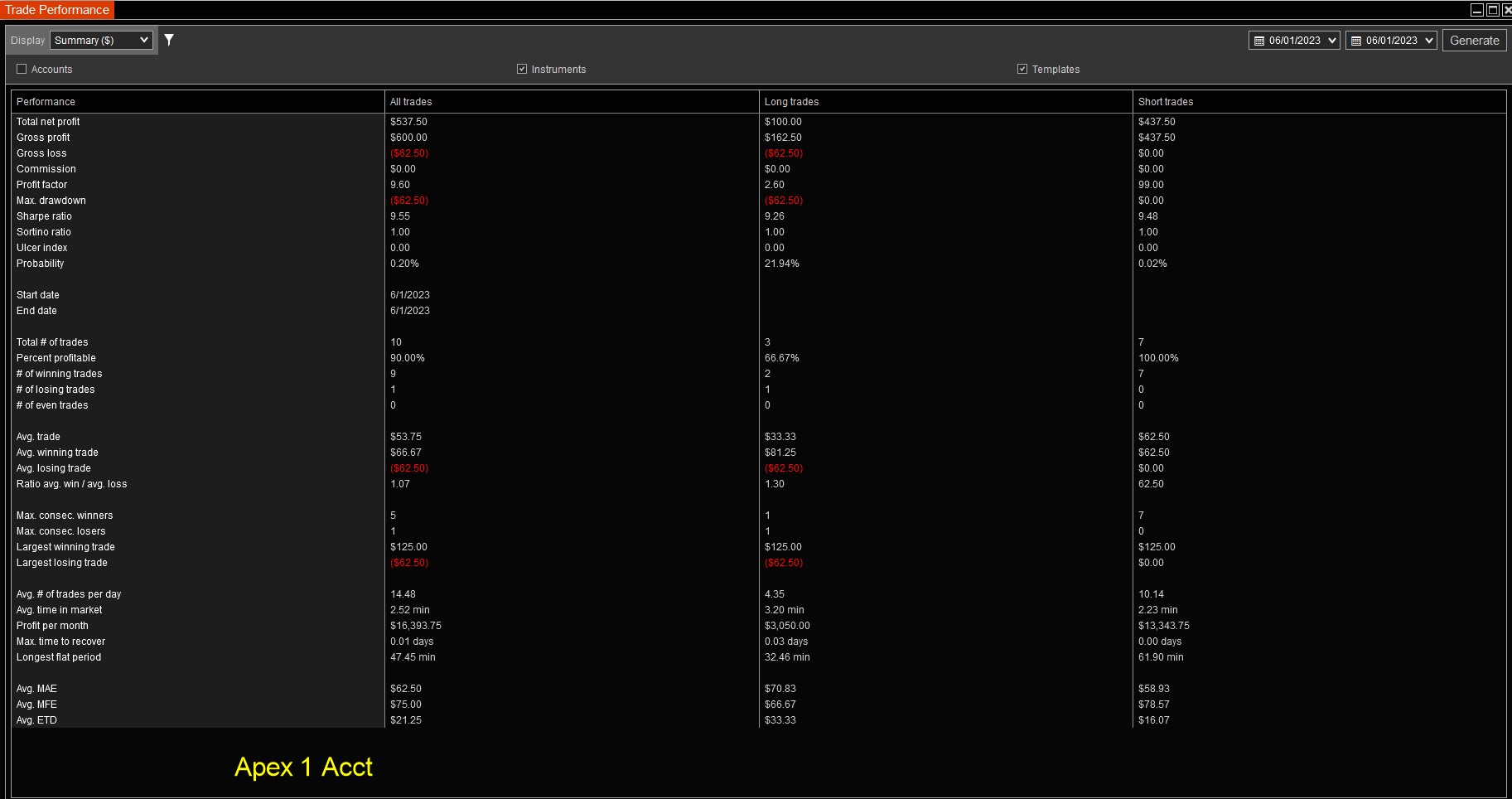Click the Long trades column header
Image resolution: width=1512 pixels, height=799 pixels.
pos(945,102)
